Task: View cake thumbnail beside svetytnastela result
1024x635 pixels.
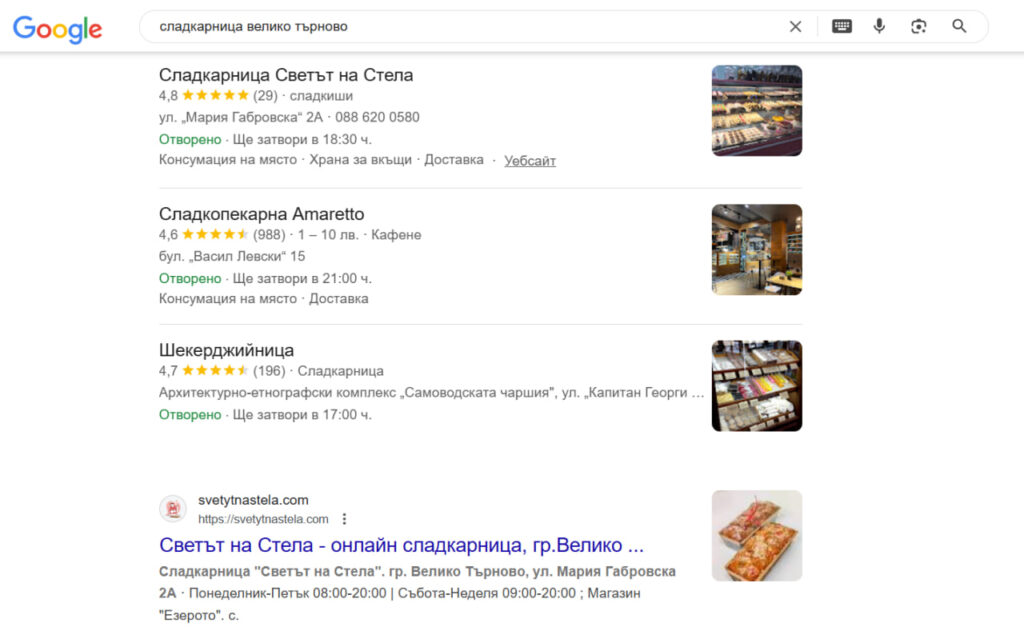Action: click(x=757, y=536)
